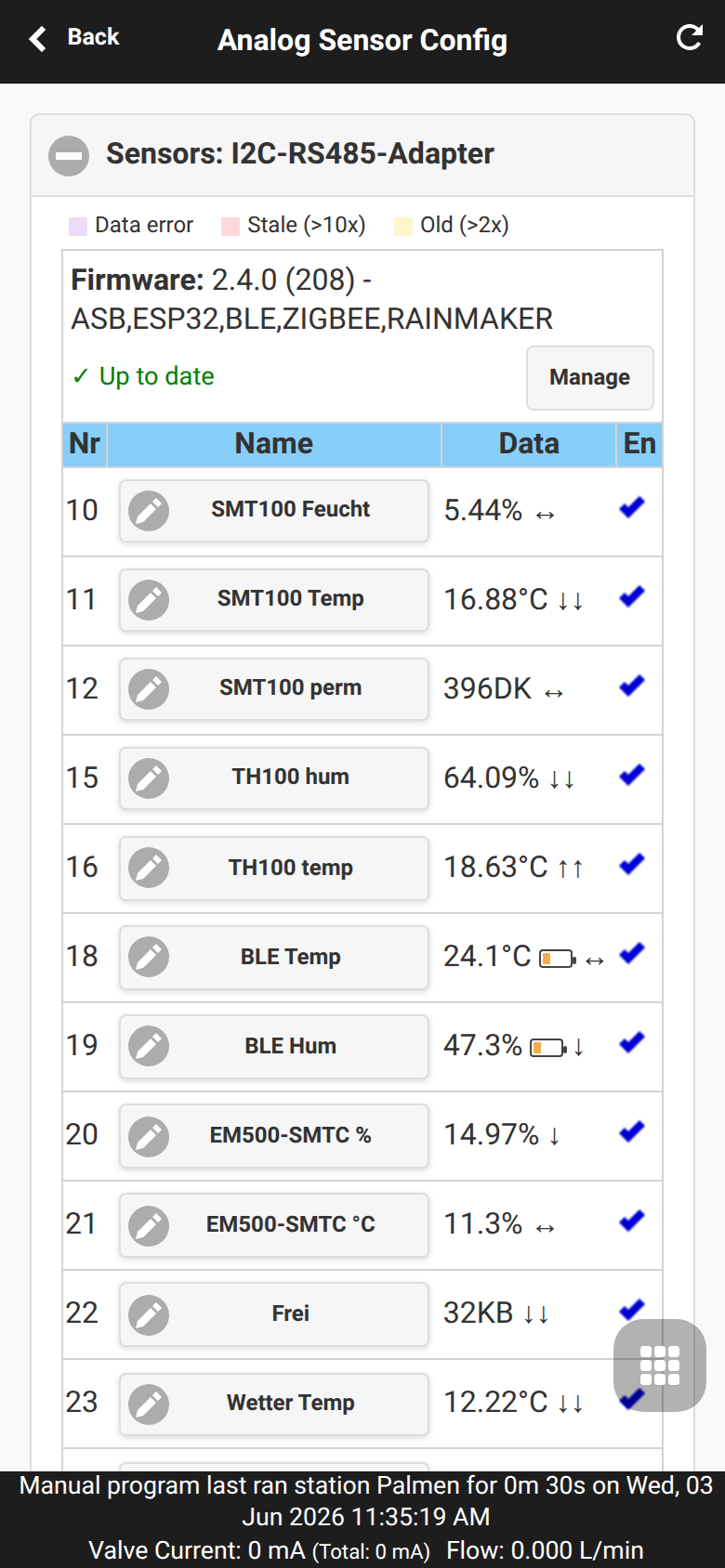Edit sensor SMT100 Temp

273,599
